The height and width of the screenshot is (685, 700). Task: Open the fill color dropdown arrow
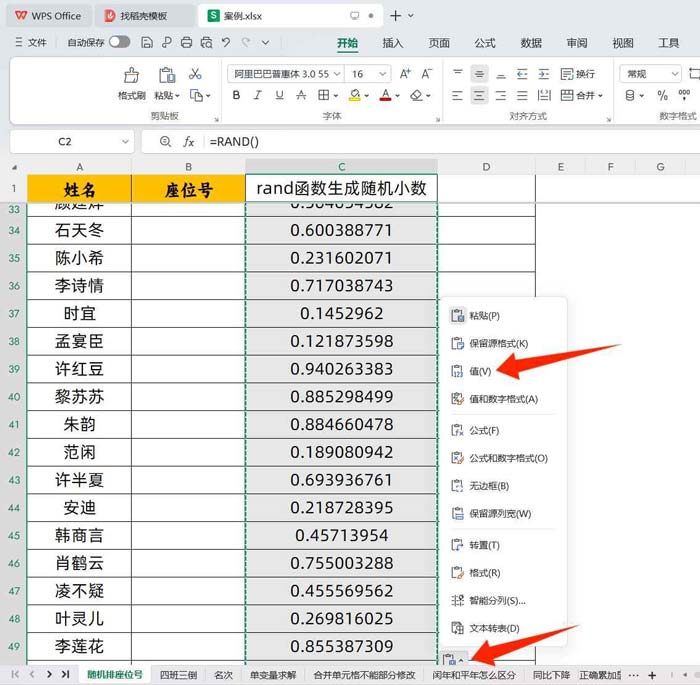[x=367, y=96]
